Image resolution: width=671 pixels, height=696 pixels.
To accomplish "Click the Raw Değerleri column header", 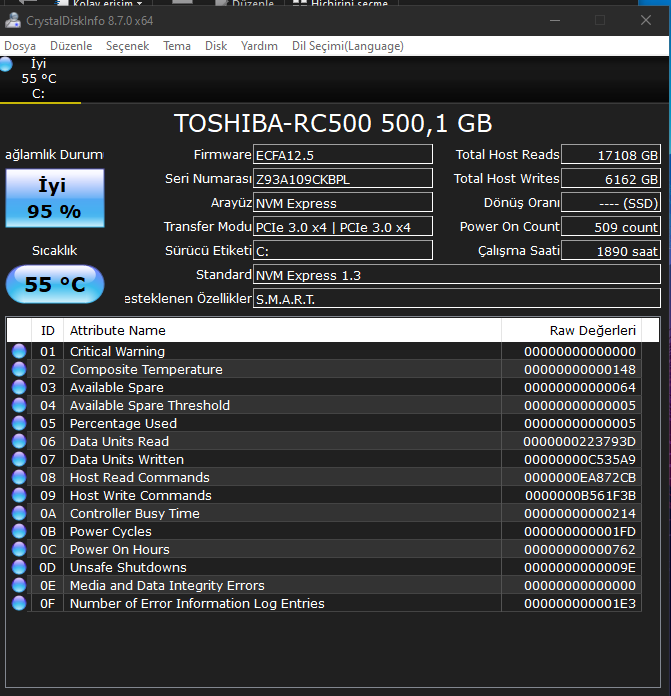I will [x=572, y=330].
